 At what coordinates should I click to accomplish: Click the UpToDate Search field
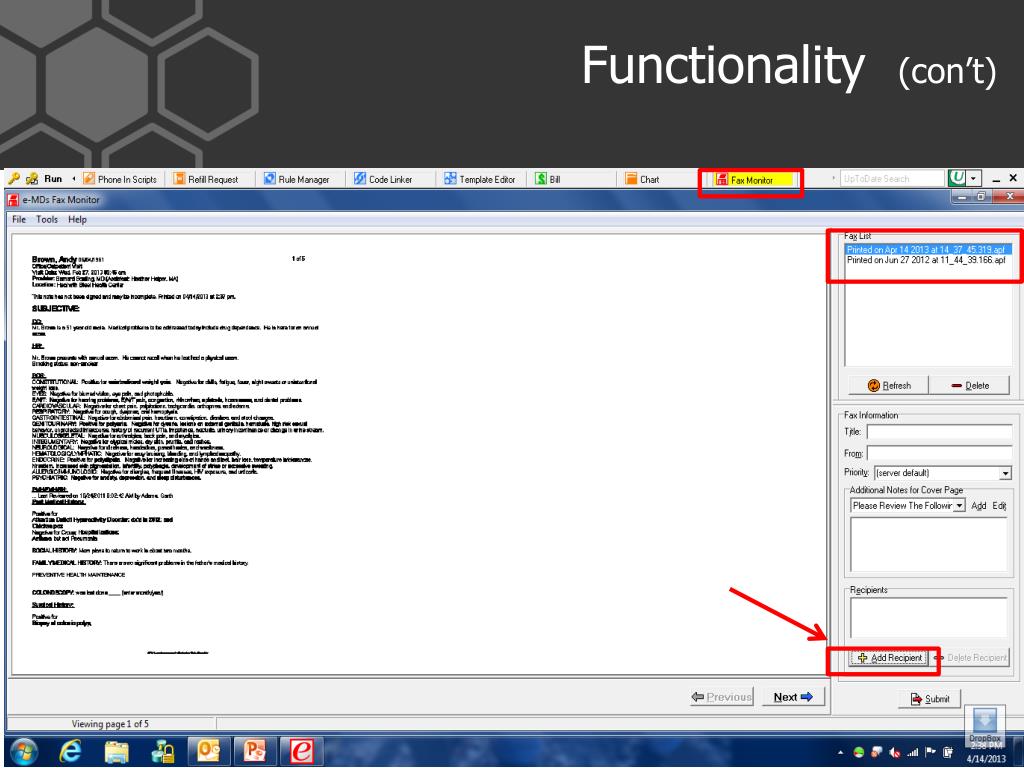(893, 178)
